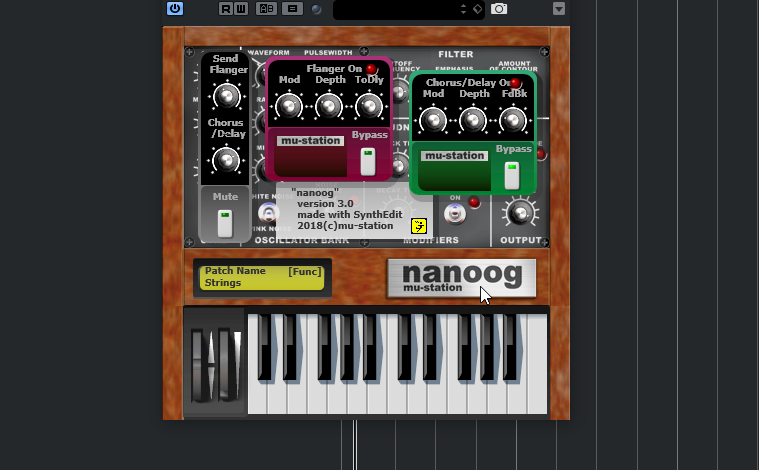759x470 pixels.
Task: Click the preset up/down stepper arrows
Action: tap(463, 9)
